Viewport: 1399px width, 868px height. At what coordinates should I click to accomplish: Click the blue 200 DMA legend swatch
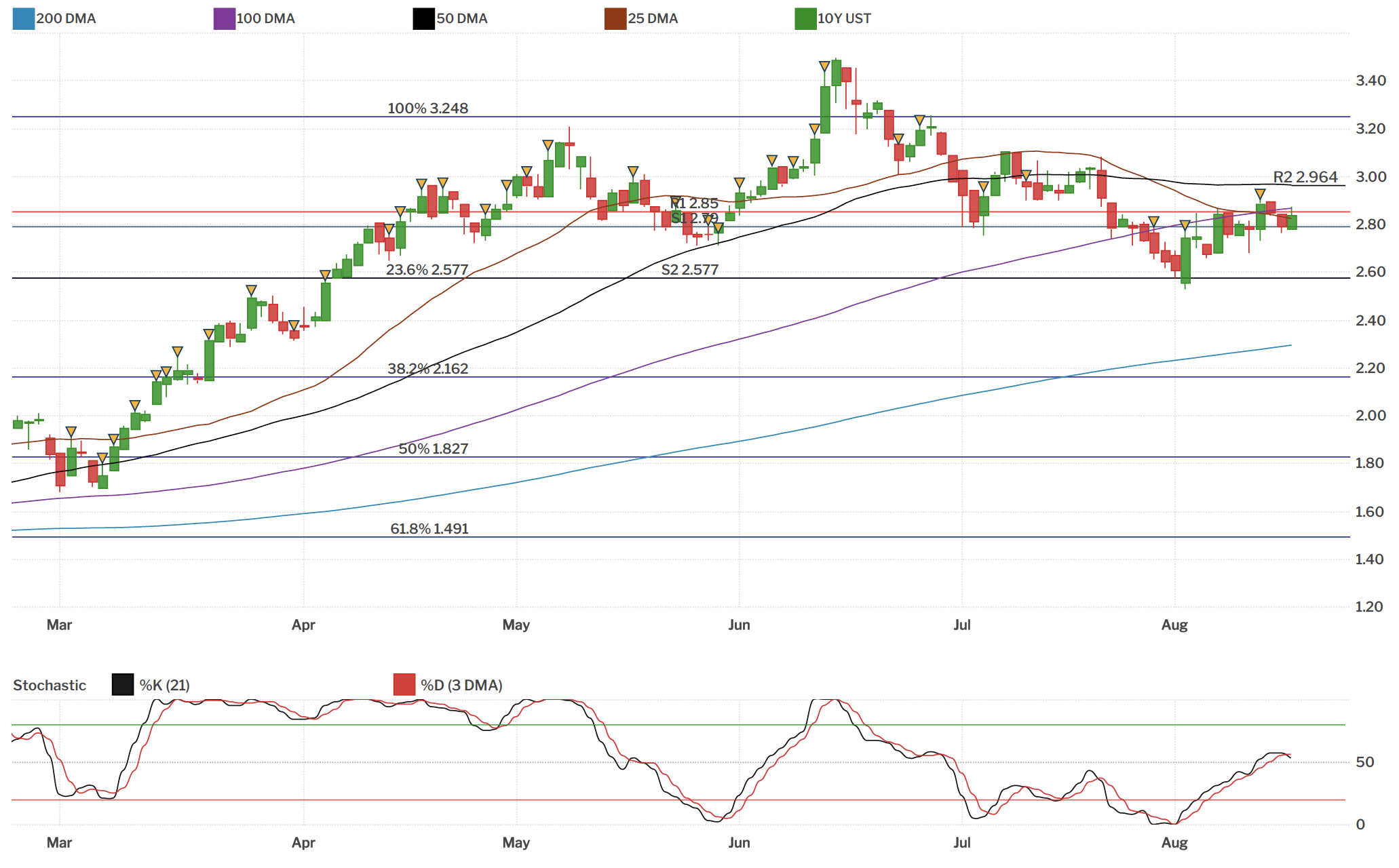click(23, 18)
